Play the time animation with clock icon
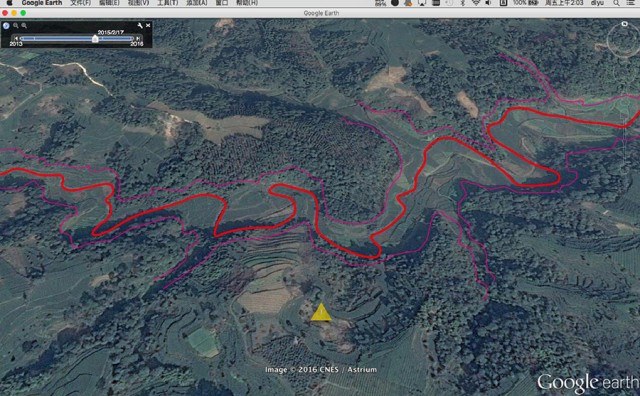The image size is (640, 396). [6, 26]
